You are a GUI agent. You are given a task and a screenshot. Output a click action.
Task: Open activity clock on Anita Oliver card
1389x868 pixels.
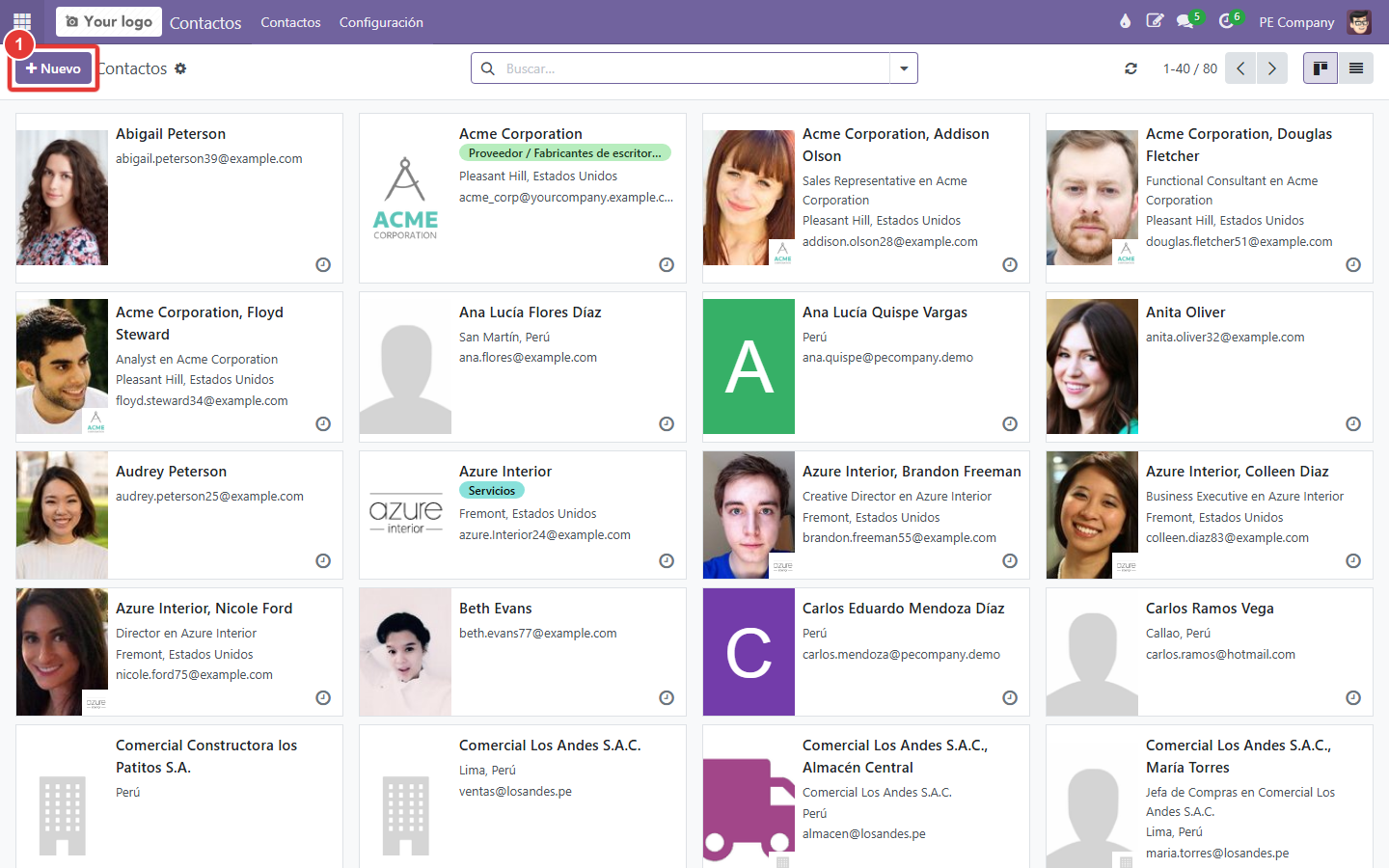1353,423
